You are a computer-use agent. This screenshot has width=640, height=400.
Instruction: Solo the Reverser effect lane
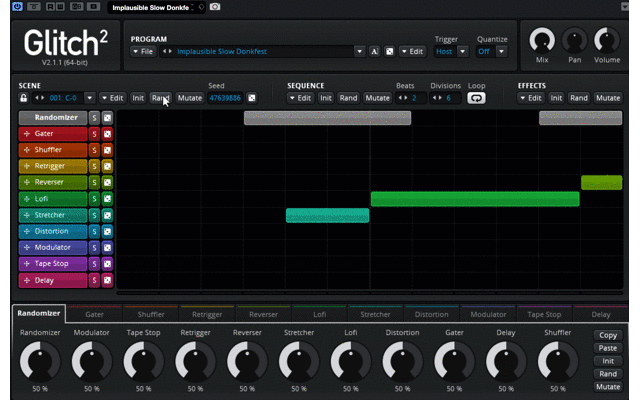click(x=94, y=182)
